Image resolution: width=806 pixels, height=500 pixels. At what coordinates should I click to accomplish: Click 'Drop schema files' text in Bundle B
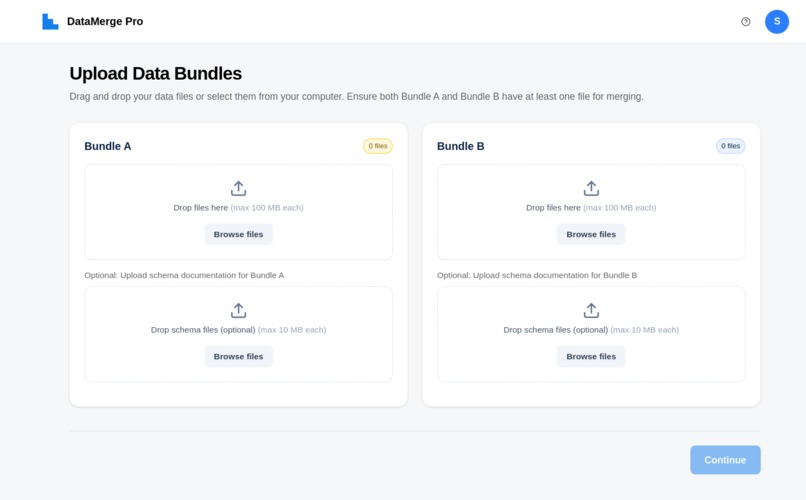tap(537, 330)
